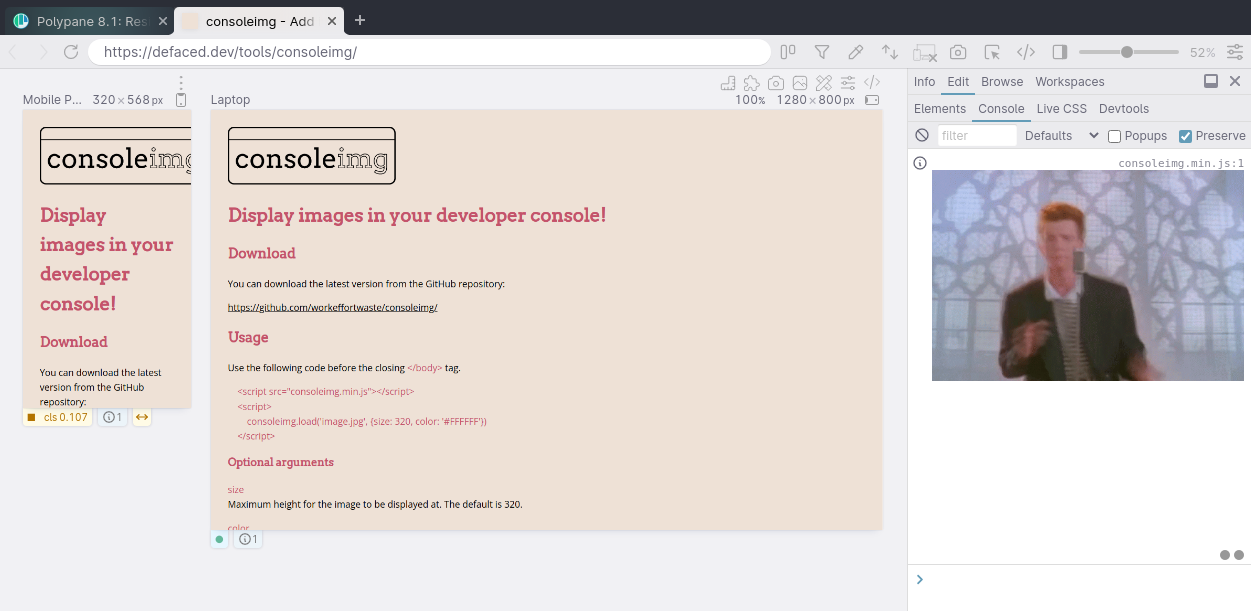Open the info count badge below the Mobile pane
Viewport: 1251px width, 611px height.
click(x=112, y=417)
